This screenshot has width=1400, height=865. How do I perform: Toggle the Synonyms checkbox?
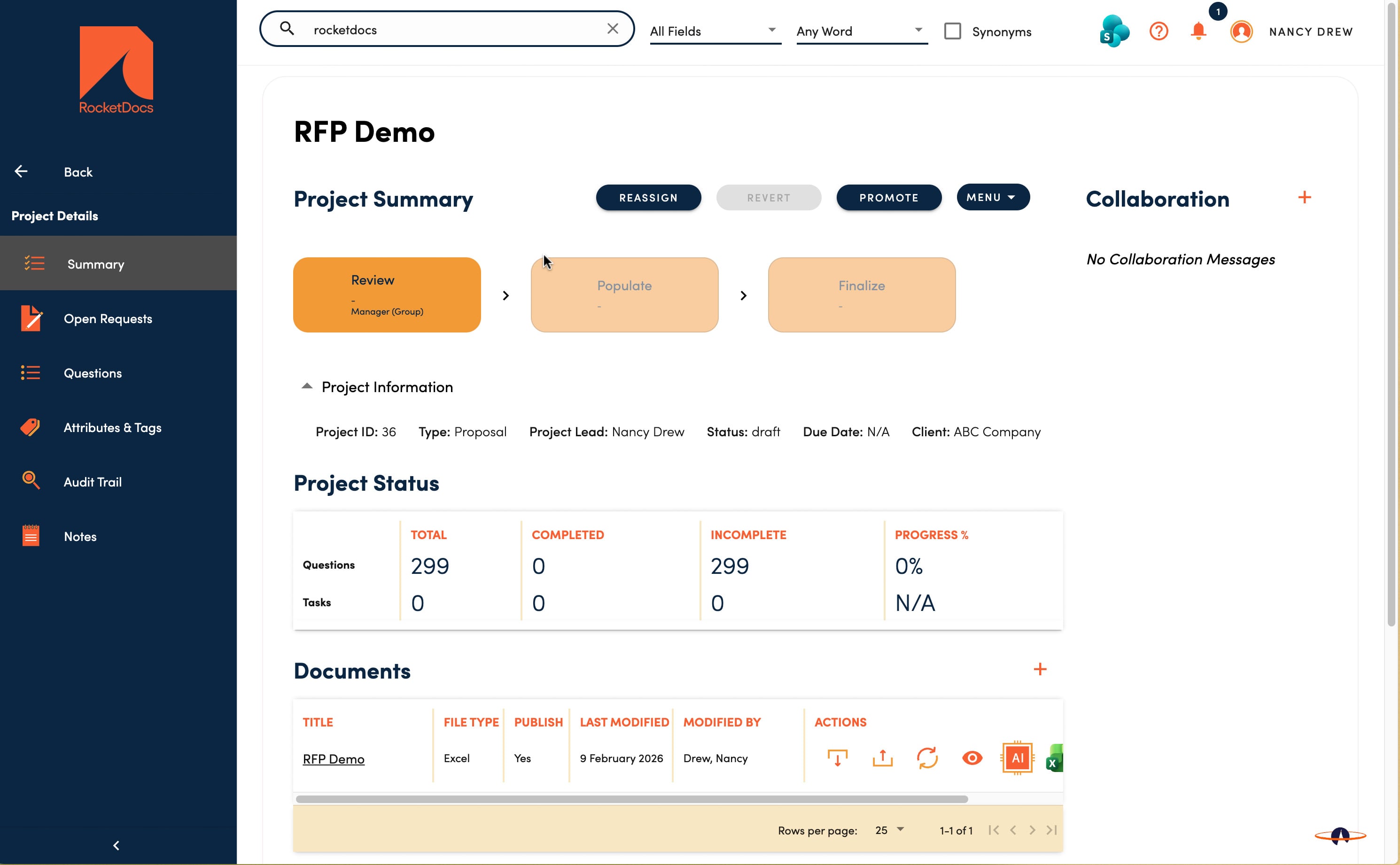point(952,31)
